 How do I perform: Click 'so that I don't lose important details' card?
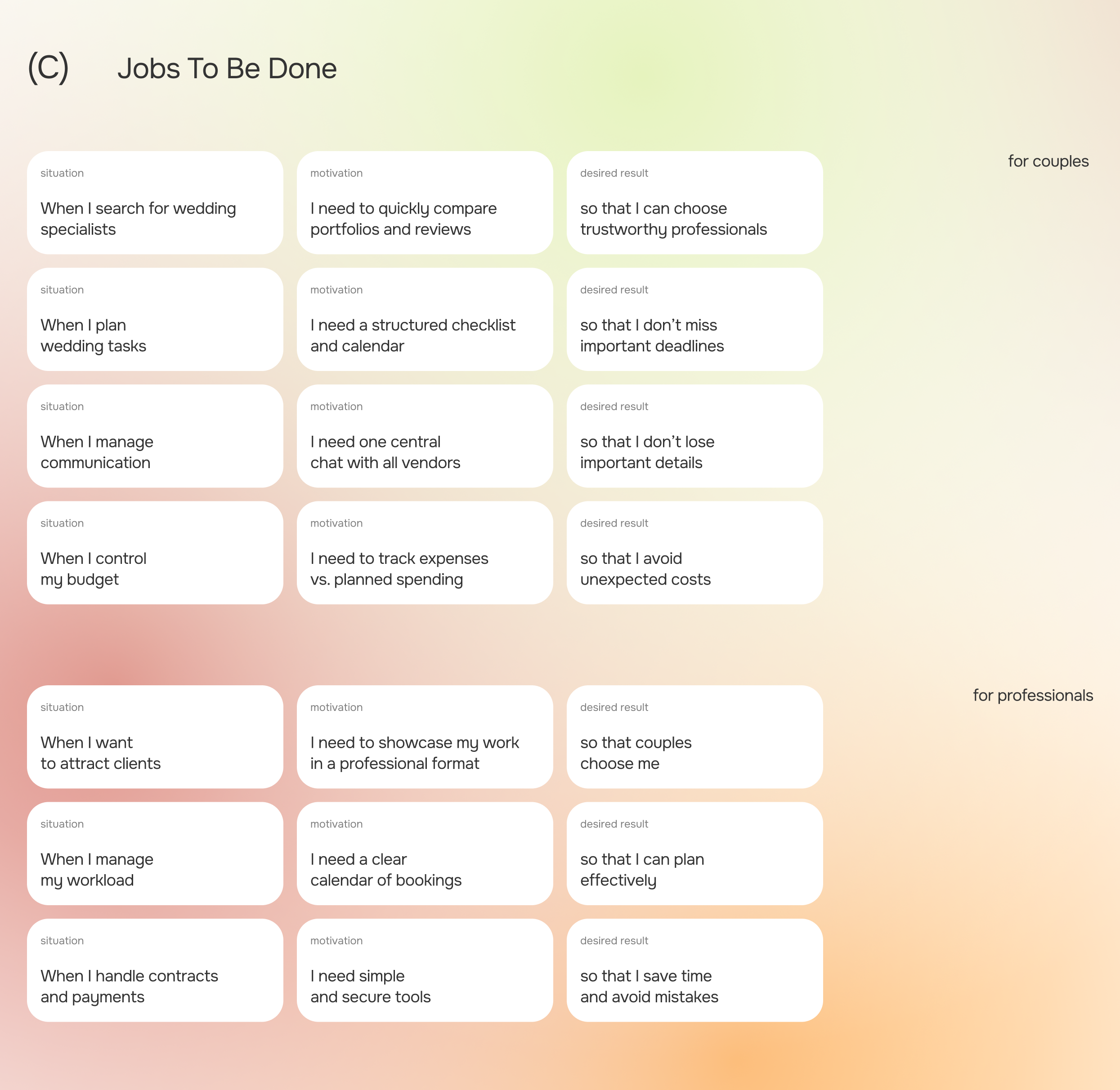click(694, 436)
